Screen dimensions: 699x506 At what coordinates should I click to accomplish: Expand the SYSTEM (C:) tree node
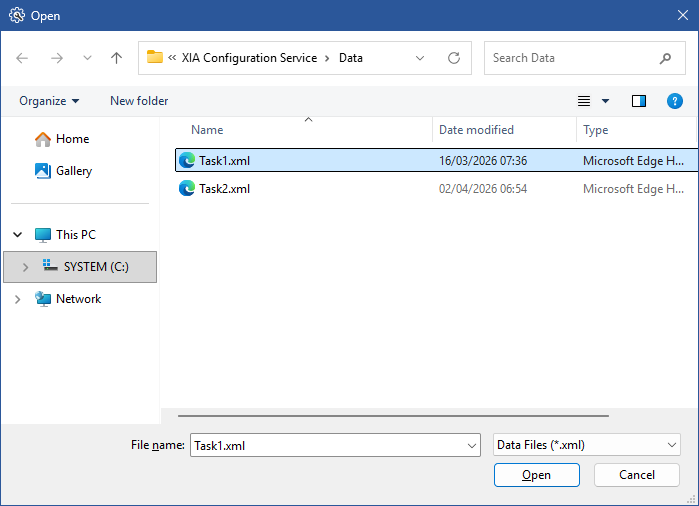25,267
